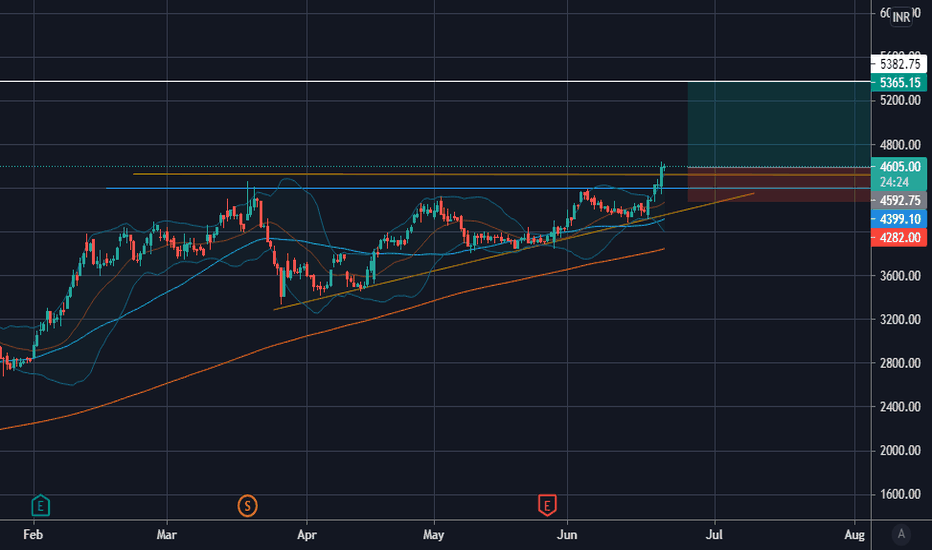Click the 3600.00 price scale value
Image resolution: width=932 pixels, height=550 pixels.
[900, 276]
